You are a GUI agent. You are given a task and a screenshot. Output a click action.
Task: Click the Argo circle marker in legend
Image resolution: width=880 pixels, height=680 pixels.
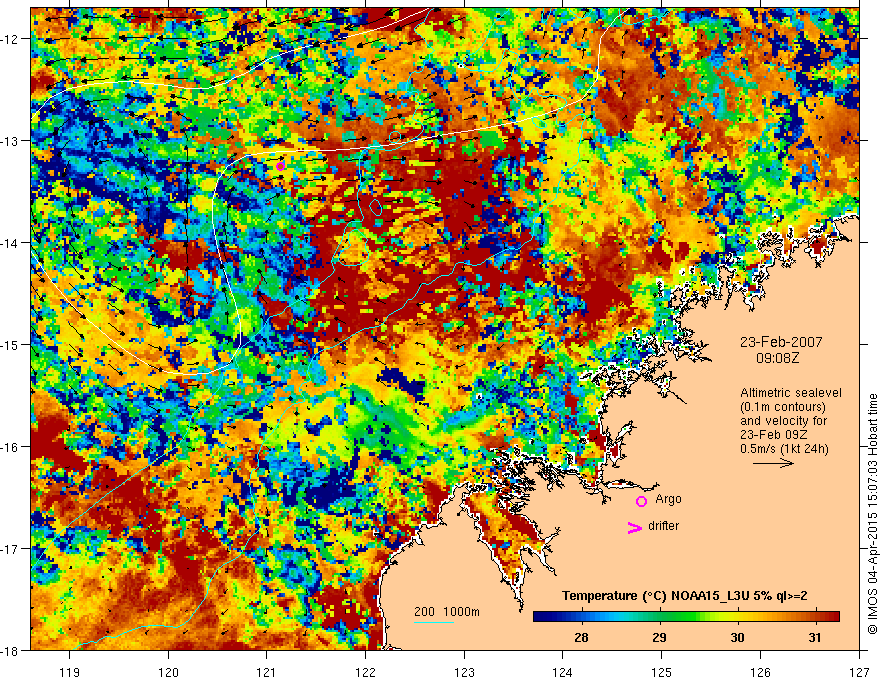(641, 501)
